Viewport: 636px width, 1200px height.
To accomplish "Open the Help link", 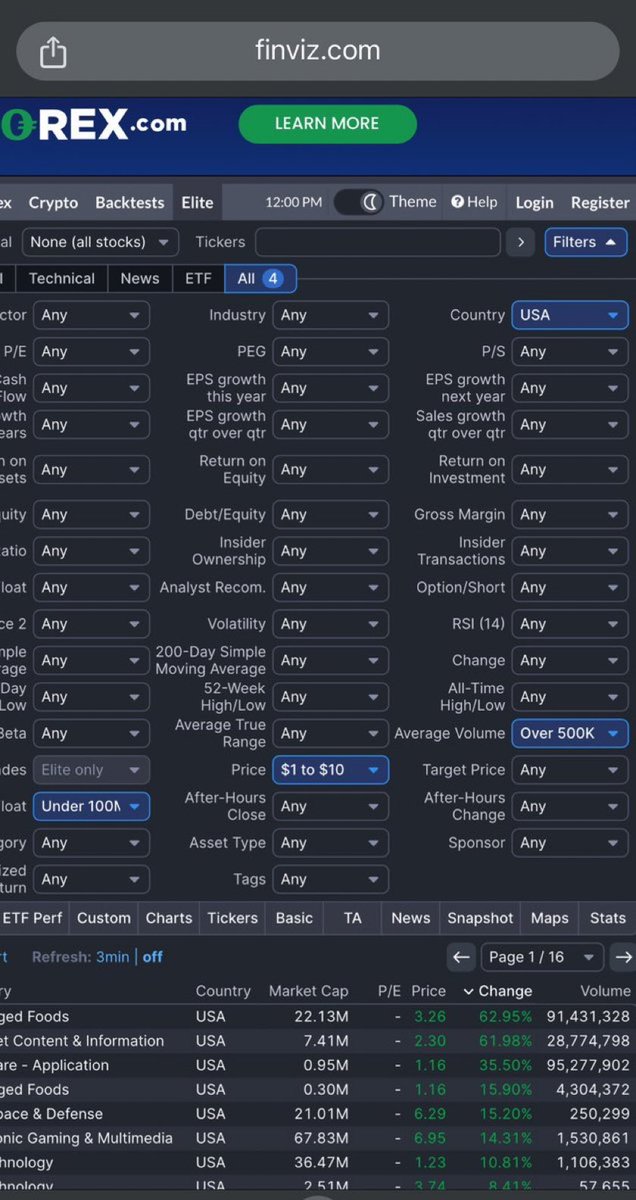I will 474,202.
